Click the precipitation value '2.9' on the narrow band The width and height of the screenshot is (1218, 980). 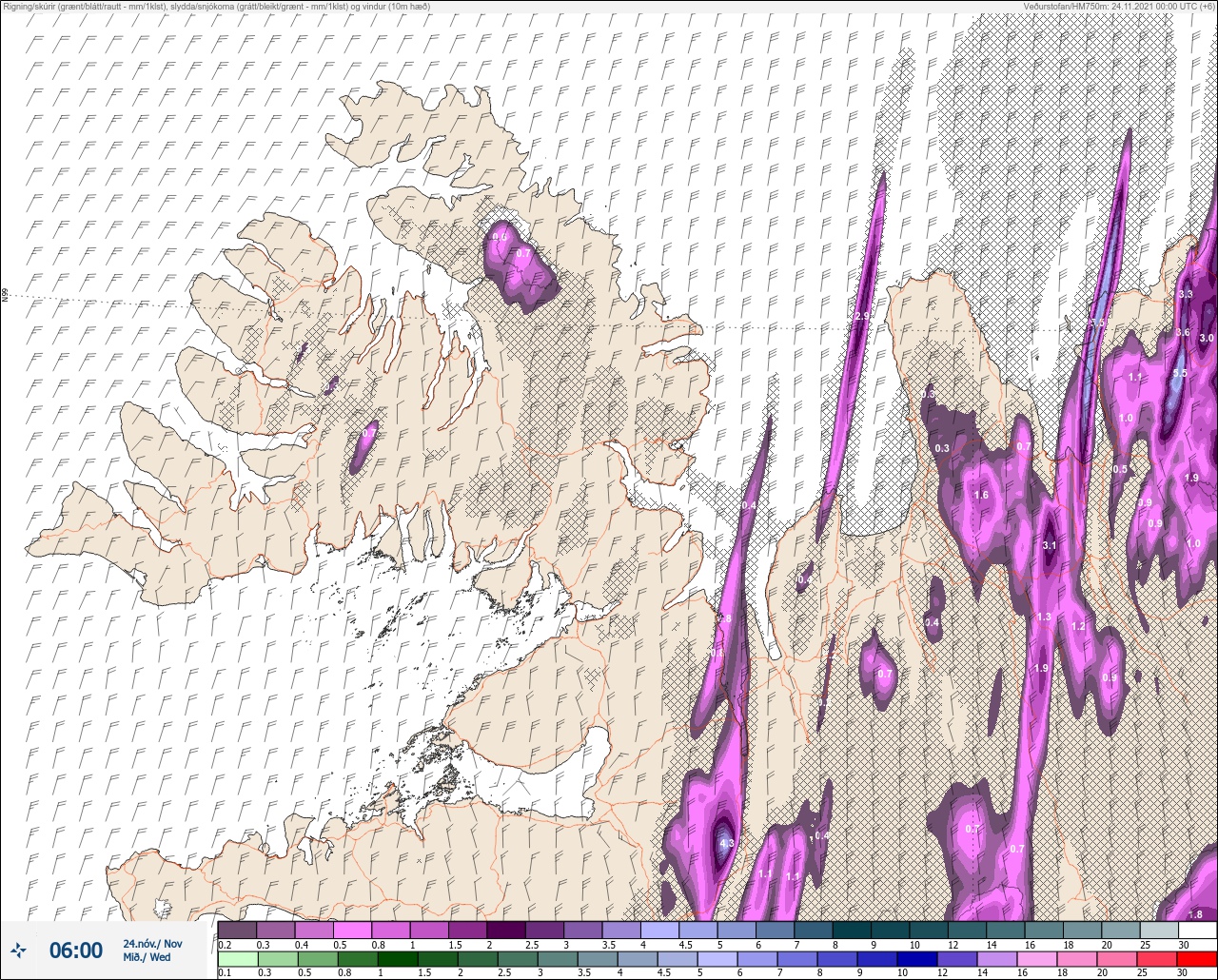(862, 316)
